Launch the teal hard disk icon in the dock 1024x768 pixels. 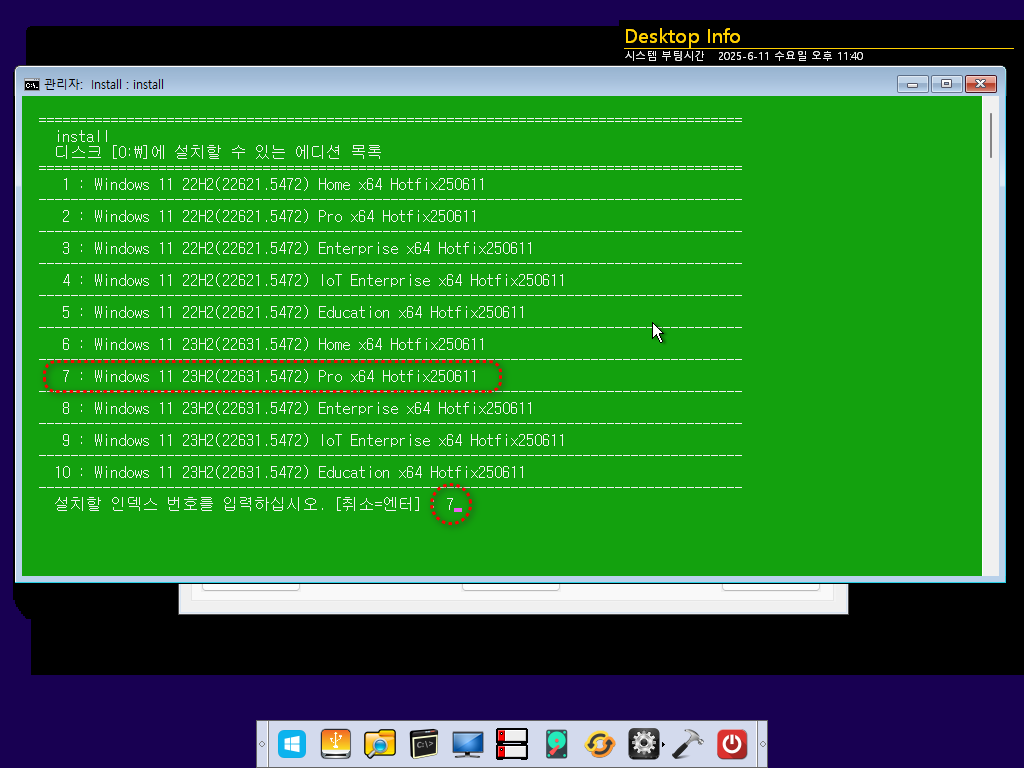(x=556, y=744)
